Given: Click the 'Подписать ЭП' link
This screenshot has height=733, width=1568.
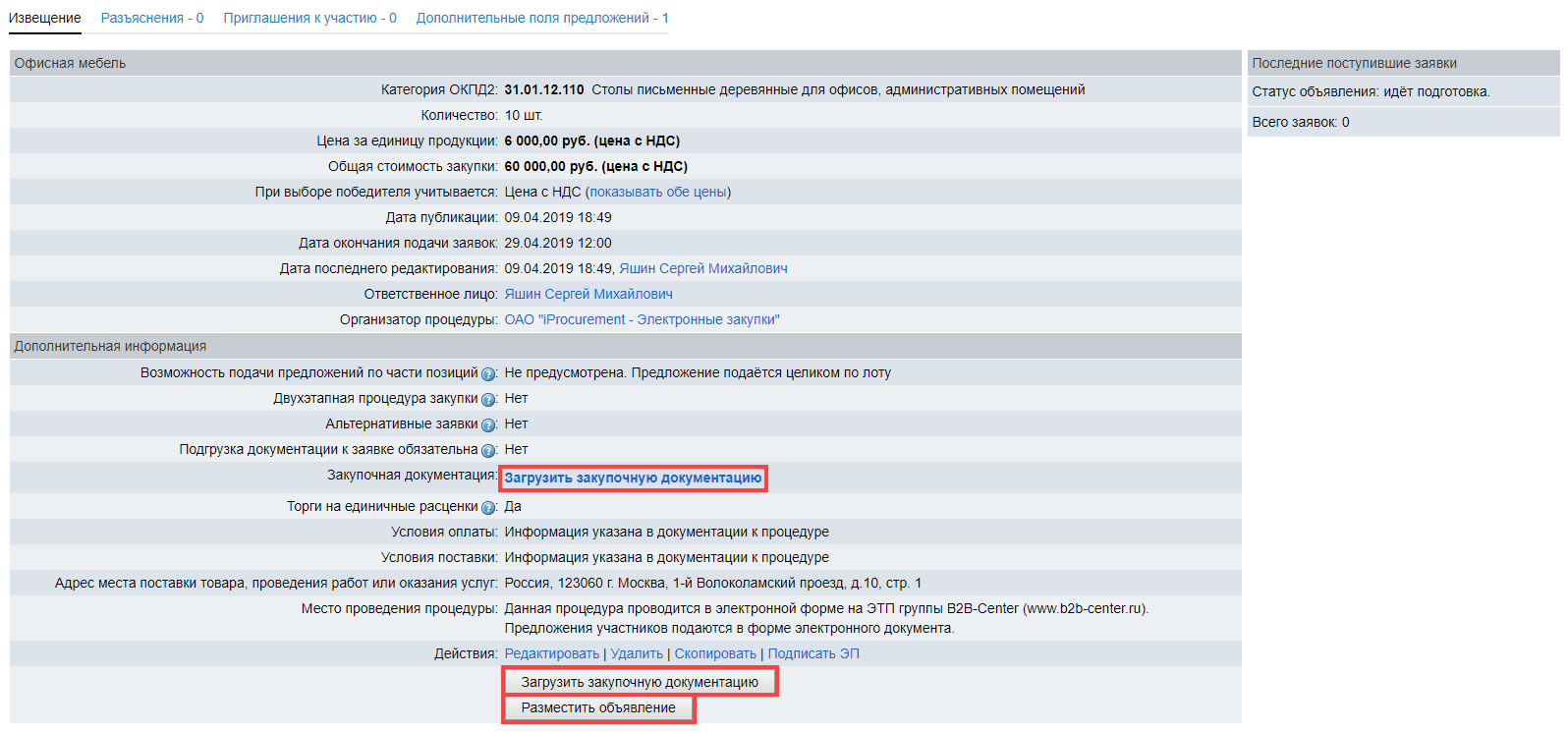Looking at the screenshot, I should 813,653.
